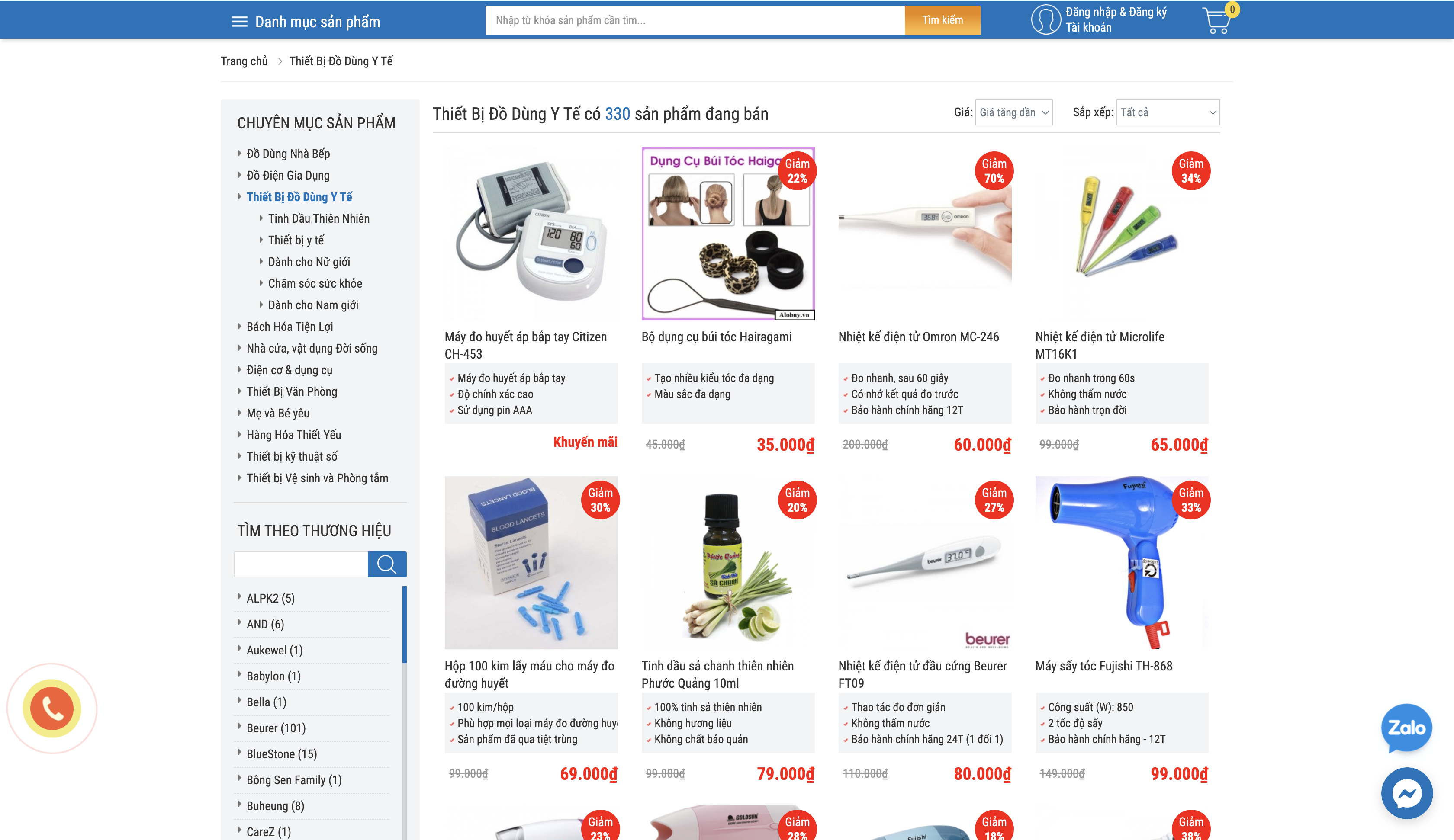
Task: Focus the product keyword search field
Action: click(x=695, y=20)
